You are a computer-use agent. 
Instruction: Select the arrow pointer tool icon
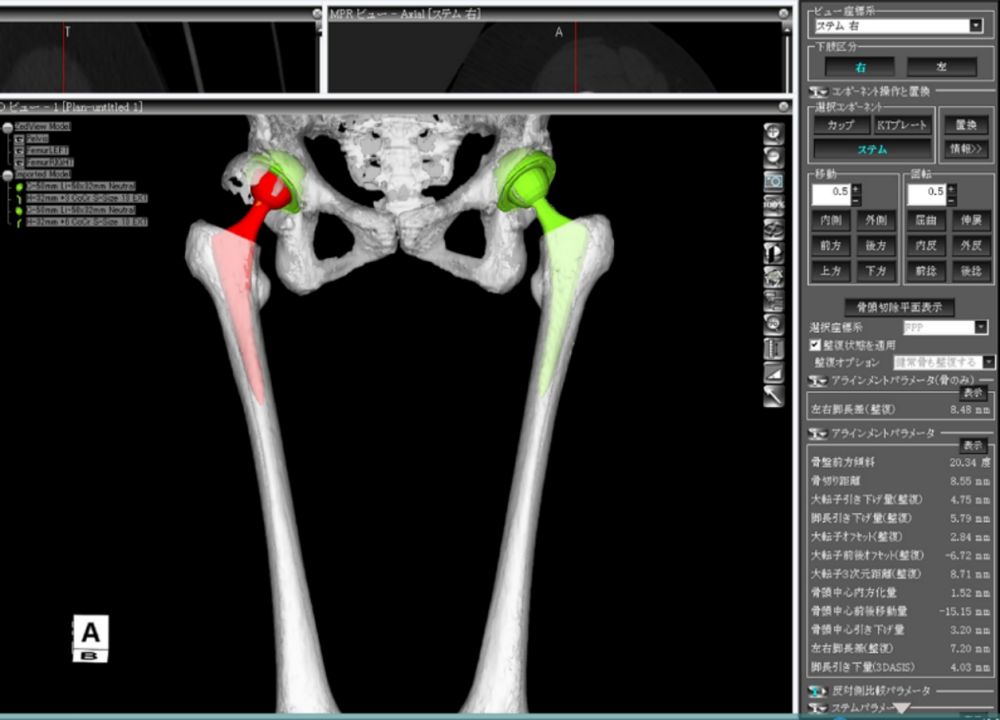773,396
